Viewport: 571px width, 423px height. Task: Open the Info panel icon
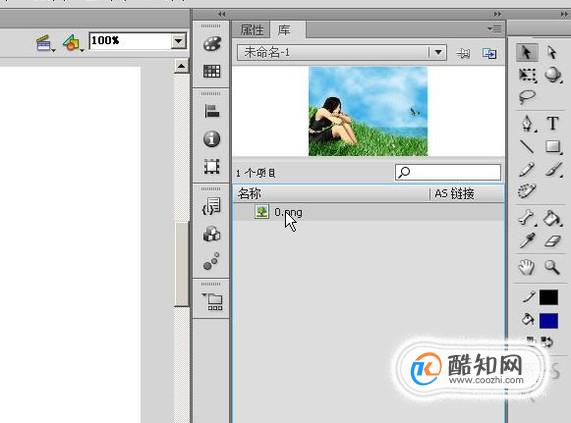pos(212,139)
